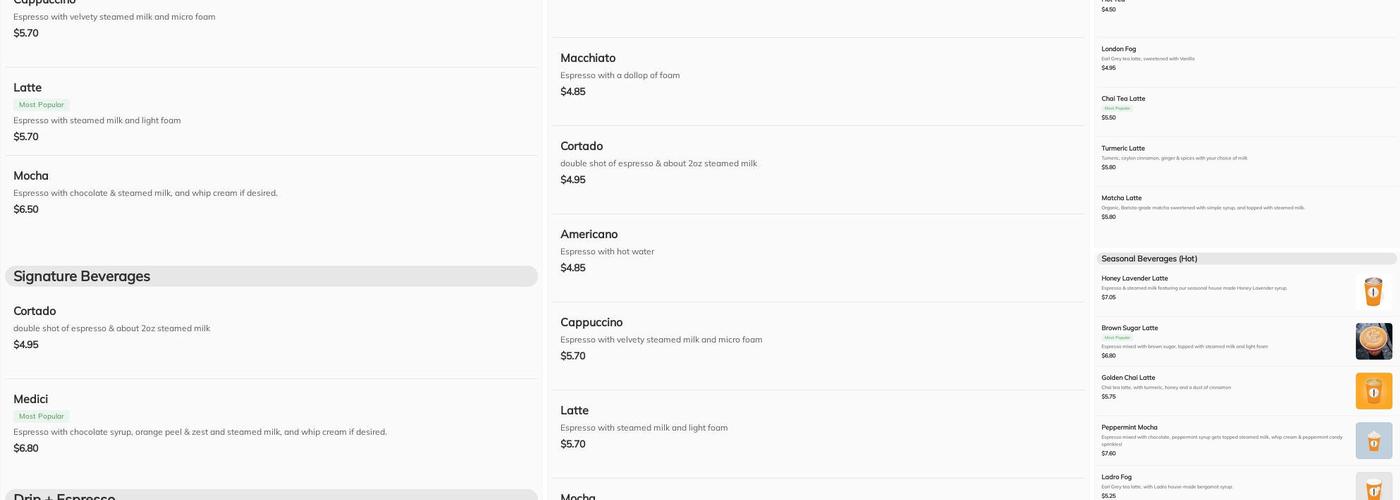Open the Macchiato menu item
This screenshot has width=1400, height=500.
point(587,58)
